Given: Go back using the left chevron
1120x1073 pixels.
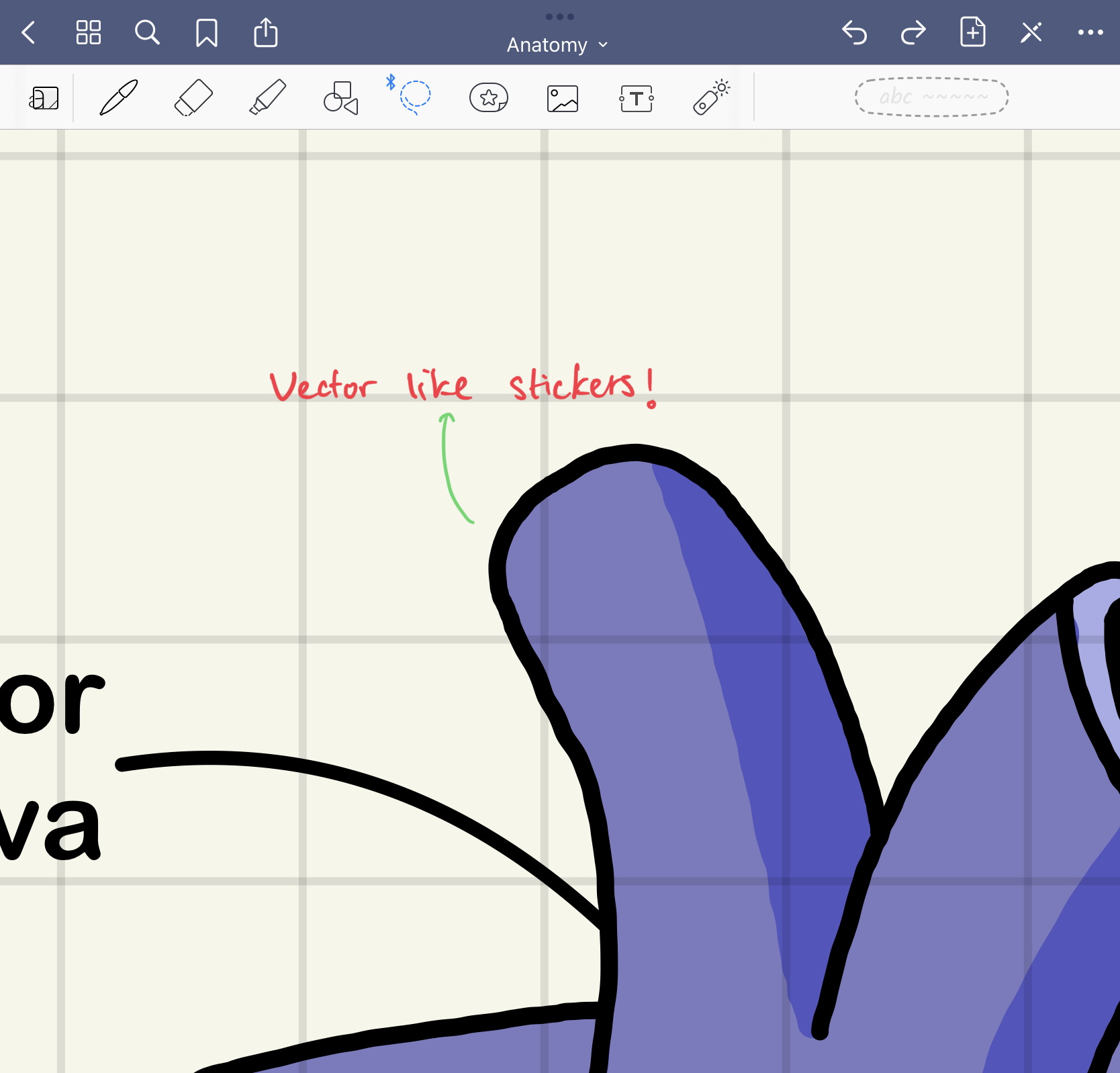Looking at the screenshot, I should pos(28,32).
